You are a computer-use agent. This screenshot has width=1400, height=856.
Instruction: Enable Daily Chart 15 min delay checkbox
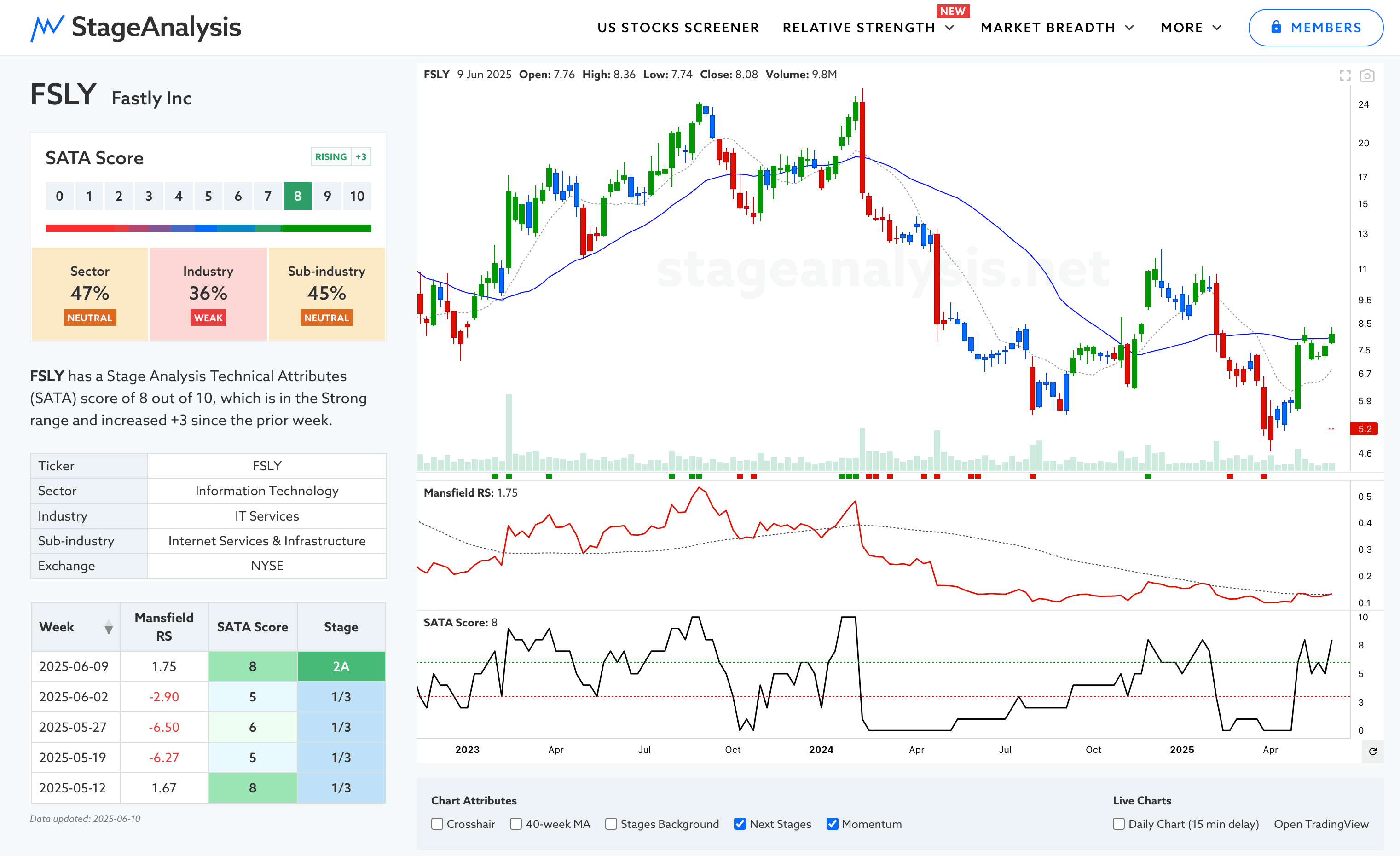point(1119,824)
